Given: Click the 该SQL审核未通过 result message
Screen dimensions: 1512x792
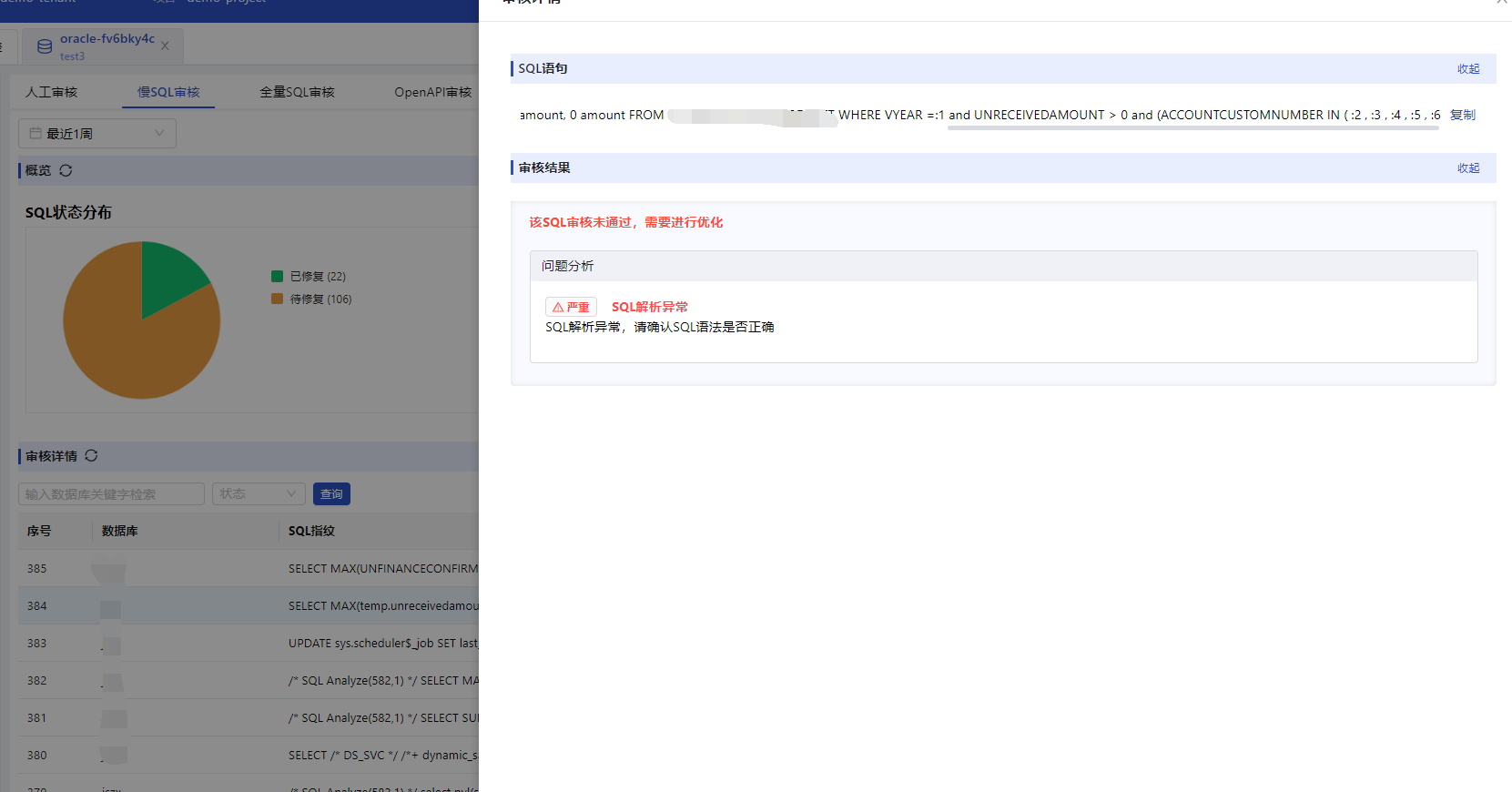Looking at the screenshot, I should pyautogui.click(x=626, y=222).
